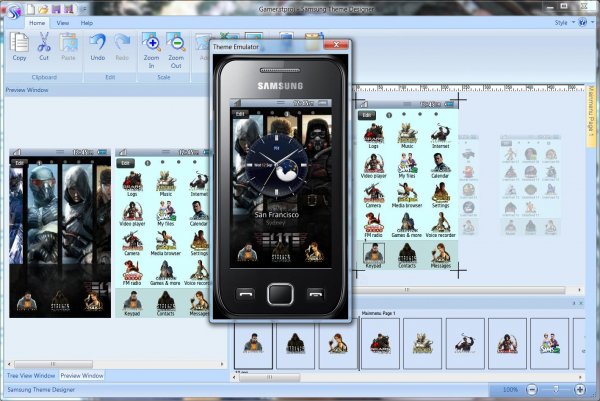Open the Help ribbon tab
Image resolution: width=600 pixels, height=401 pixels.
(x=87, y=23)
